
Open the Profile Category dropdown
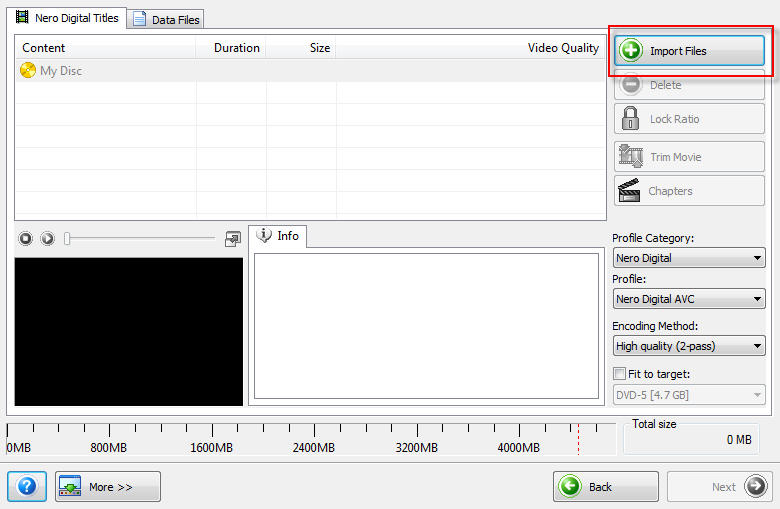[x=689, y=258]
